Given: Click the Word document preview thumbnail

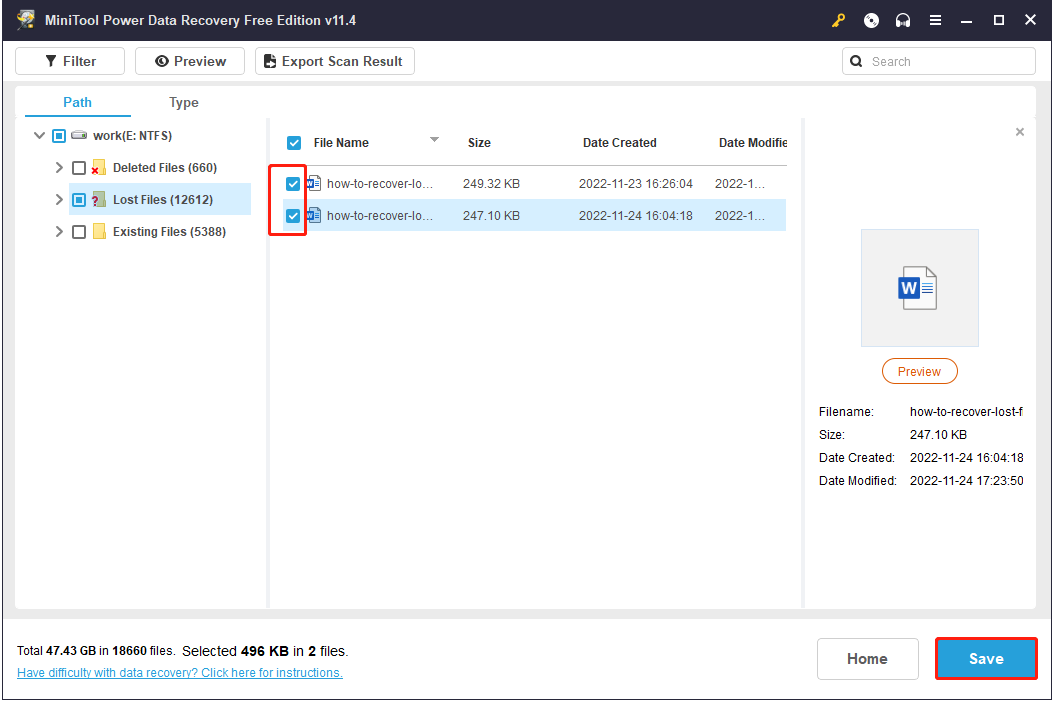Looking at the screenshot, I should coord(920,288).
